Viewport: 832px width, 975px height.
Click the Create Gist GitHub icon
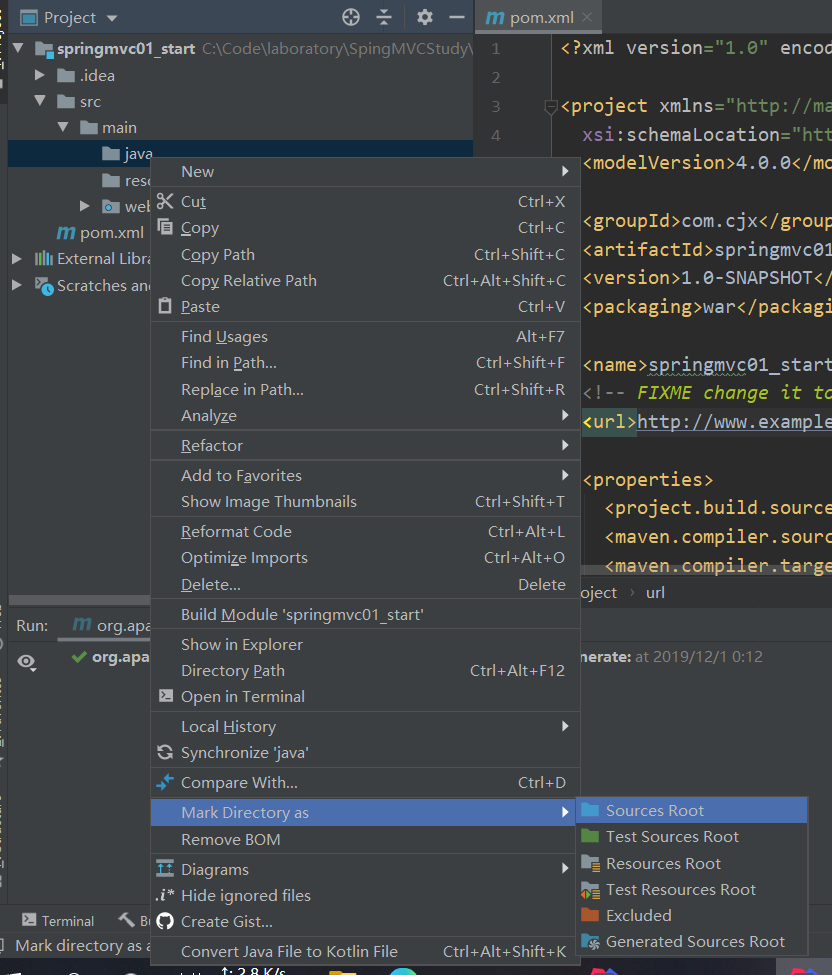click(165, 921)
